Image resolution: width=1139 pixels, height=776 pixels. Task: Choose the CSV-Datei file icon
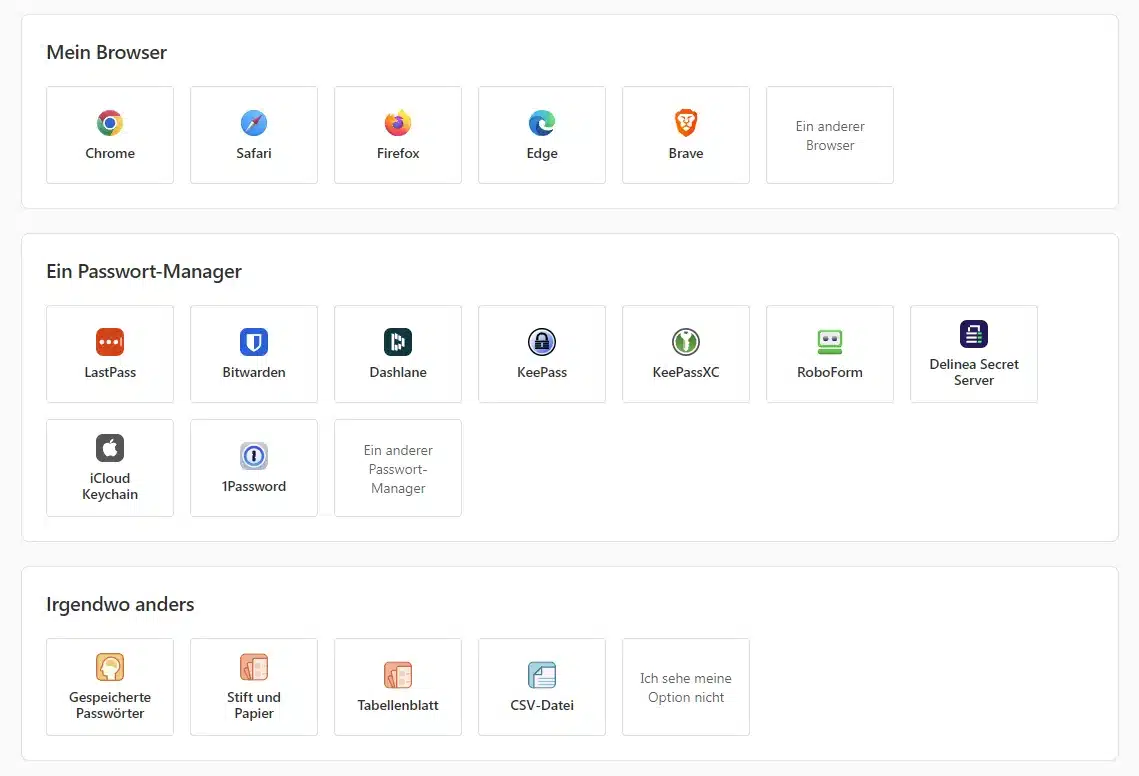point(542,675)
